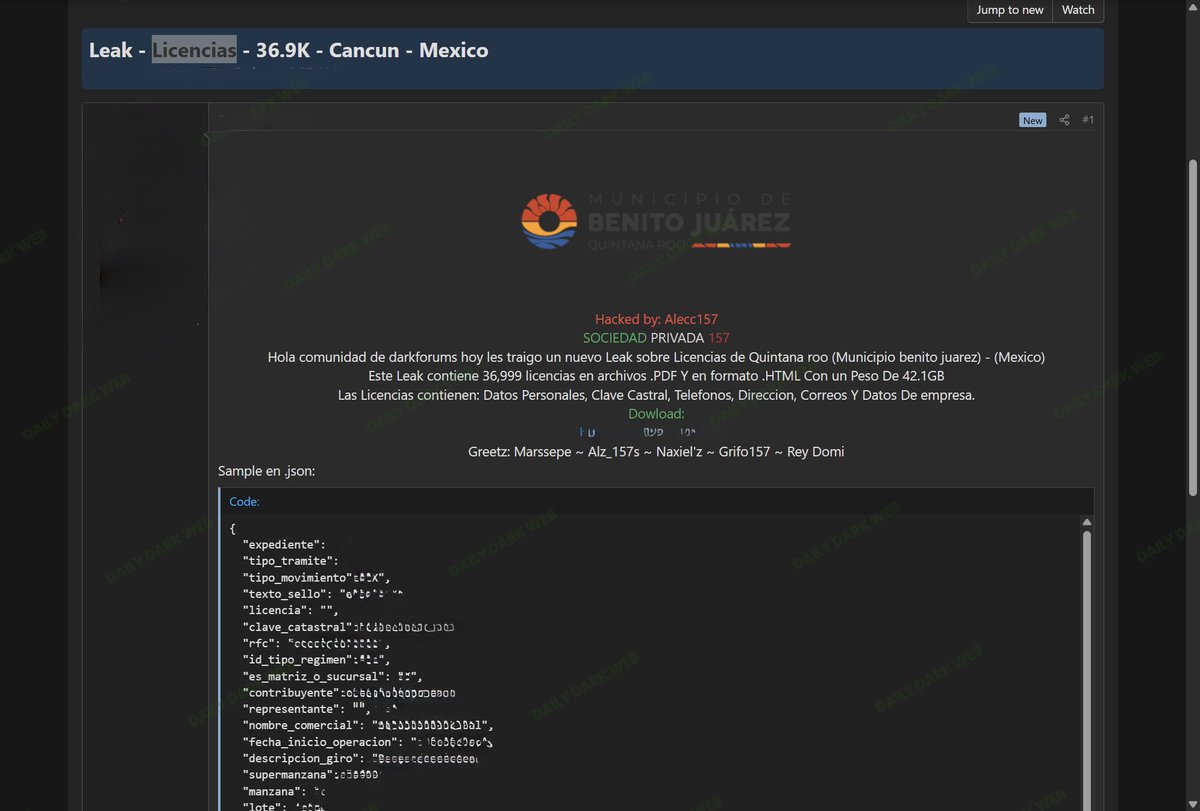Click the "expediente" key in the JSON
Screen dimensions: 1200x811
tap(284, 545)
